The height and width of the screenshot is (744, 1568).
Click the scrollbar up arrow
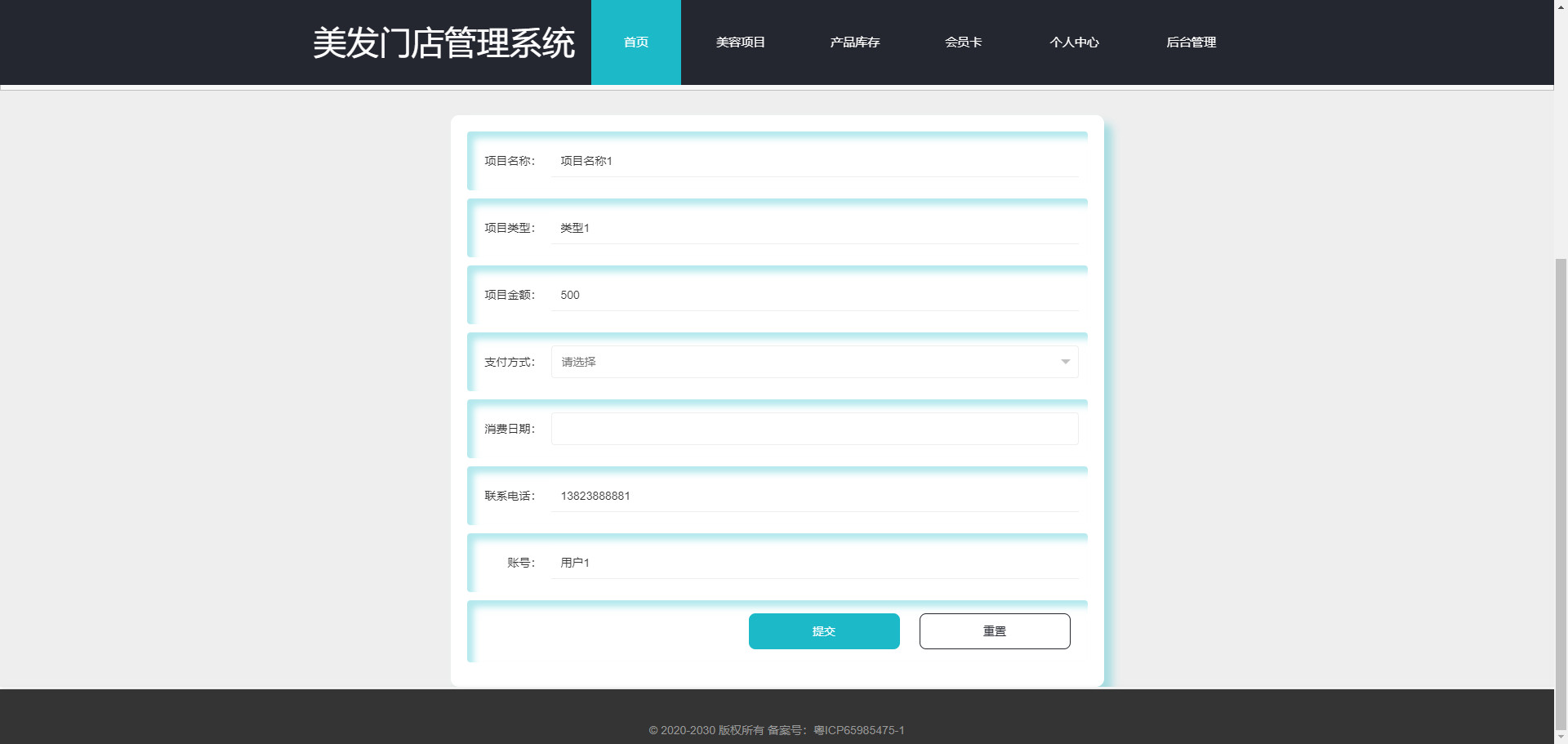pyautogui.click(x=1561, y=7)
